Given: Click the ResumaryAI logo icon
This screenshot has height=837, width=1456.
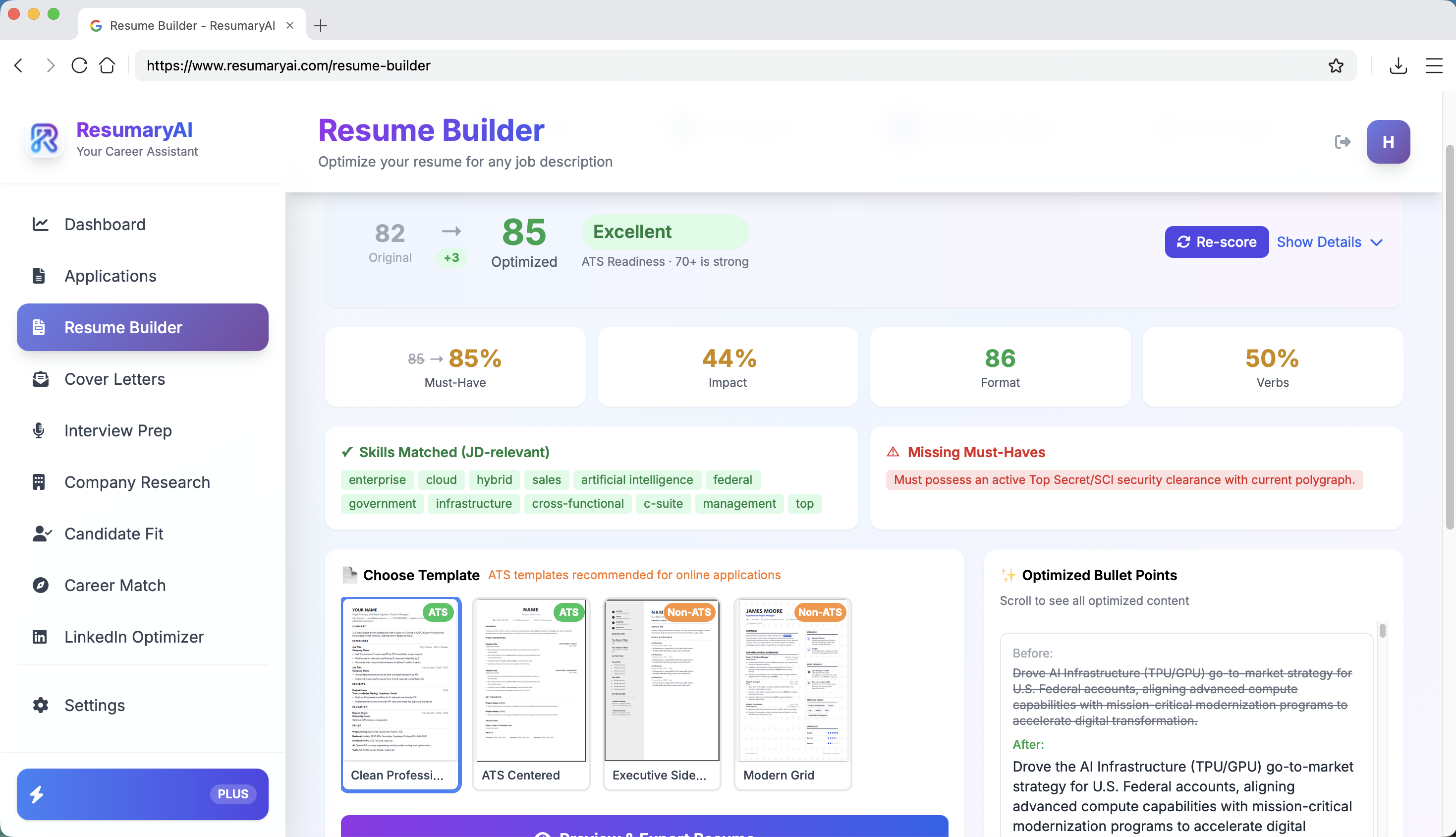Looking at the screenshot, I should 45,139.
